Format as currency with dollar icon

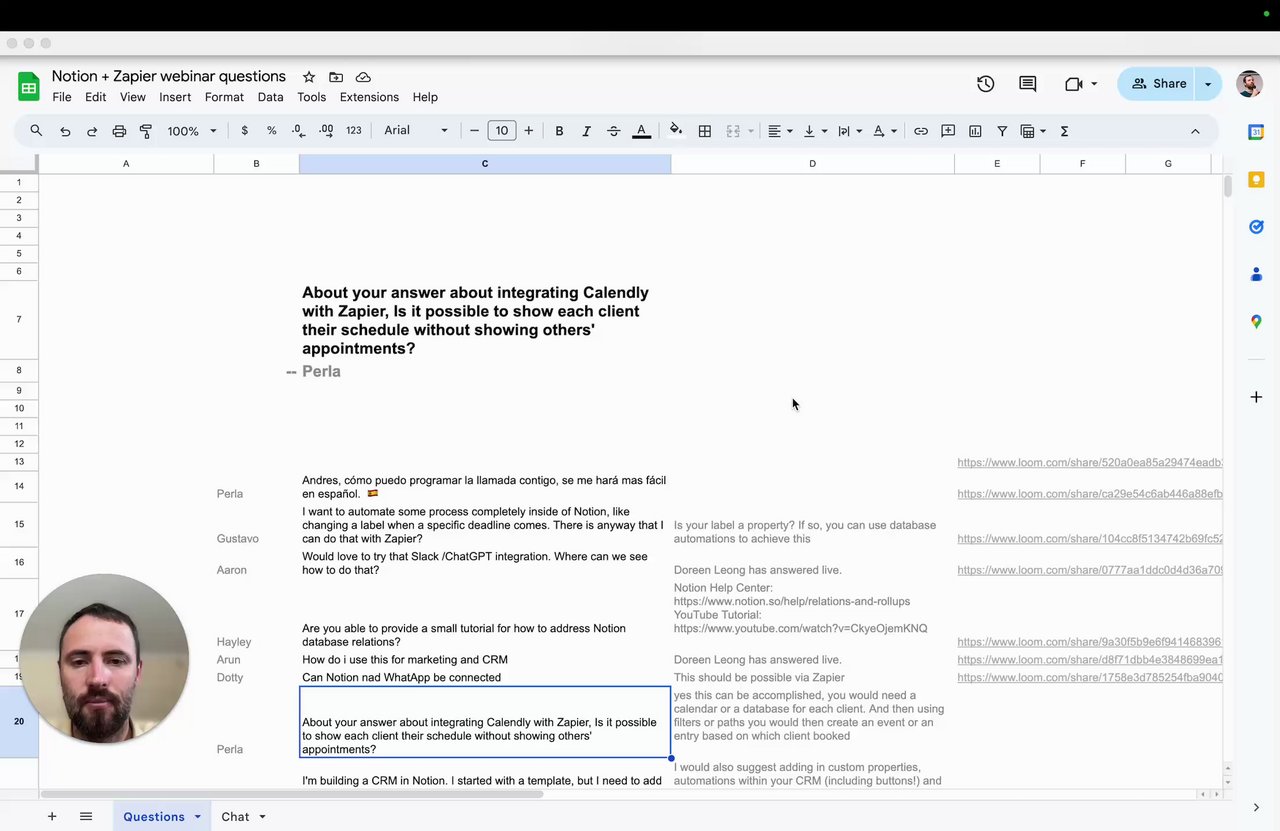245,131
